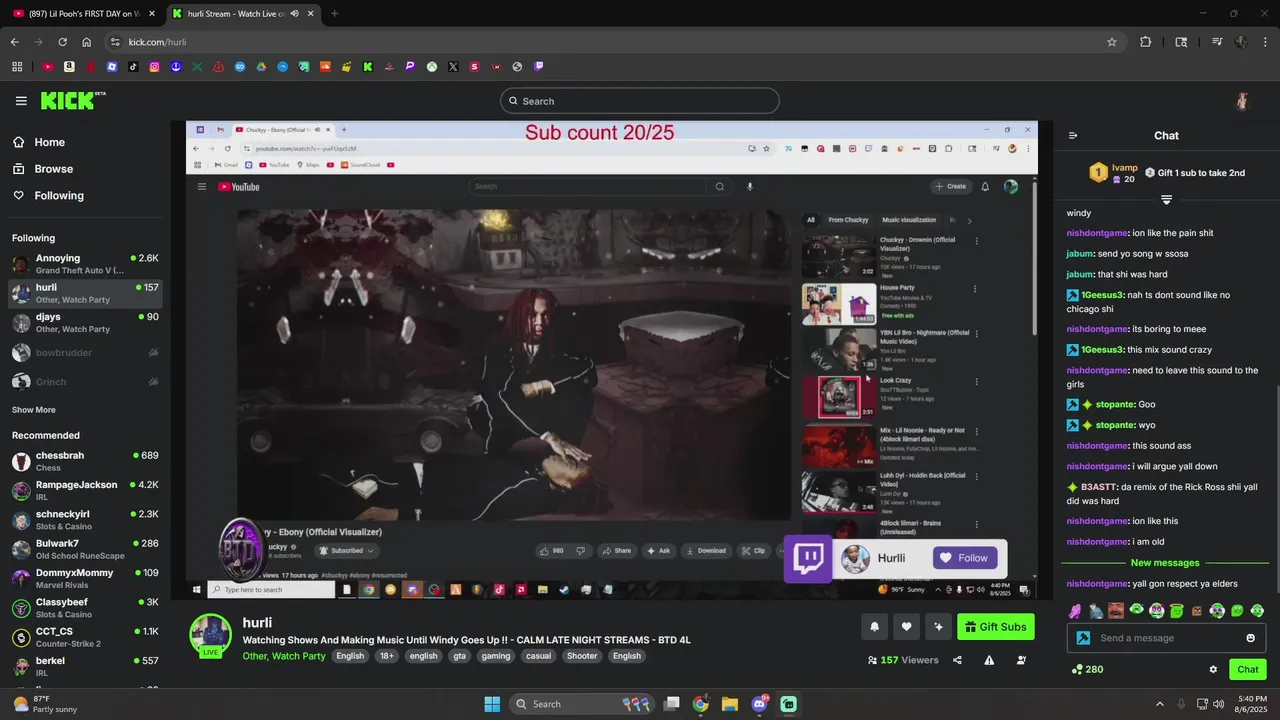
Task: Open the Instagram bookmark in the bookmarks bar
Action: (x=154, y=67)
